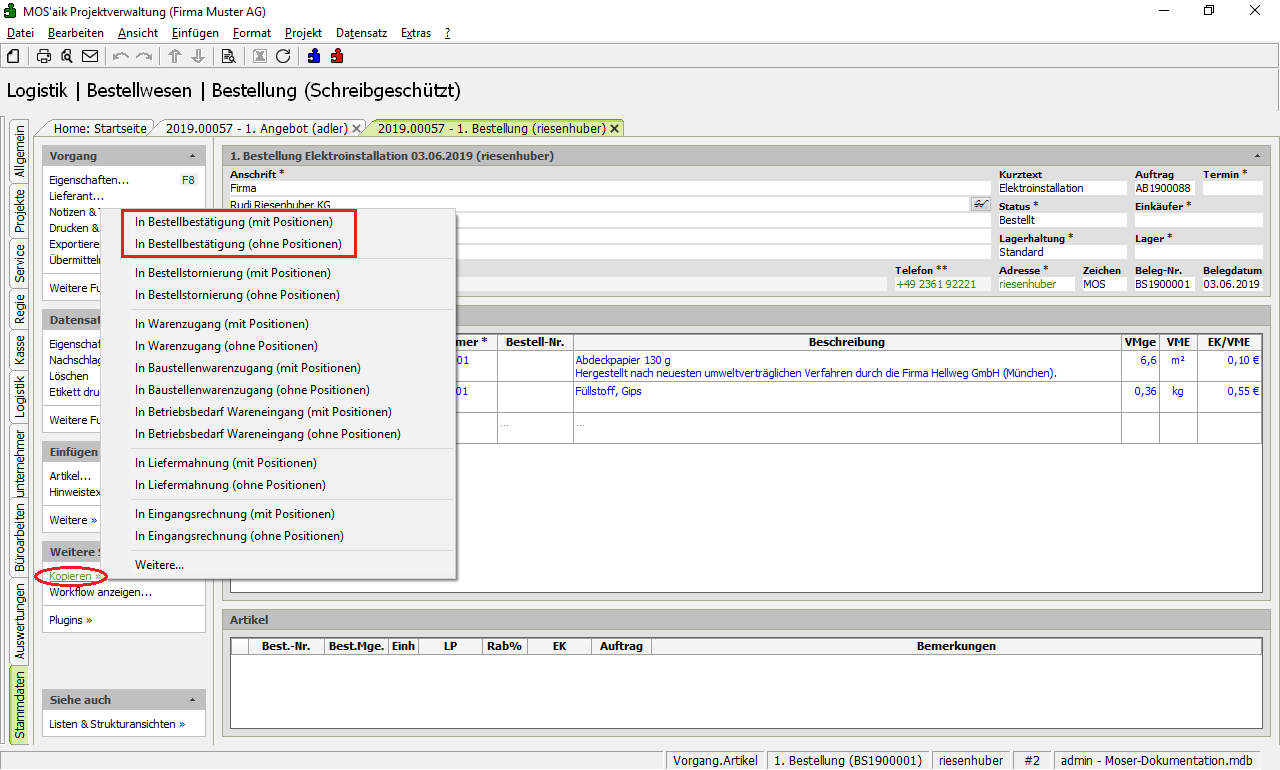
Task: Collapse the Siehe auch panel section
Action: 192,700
